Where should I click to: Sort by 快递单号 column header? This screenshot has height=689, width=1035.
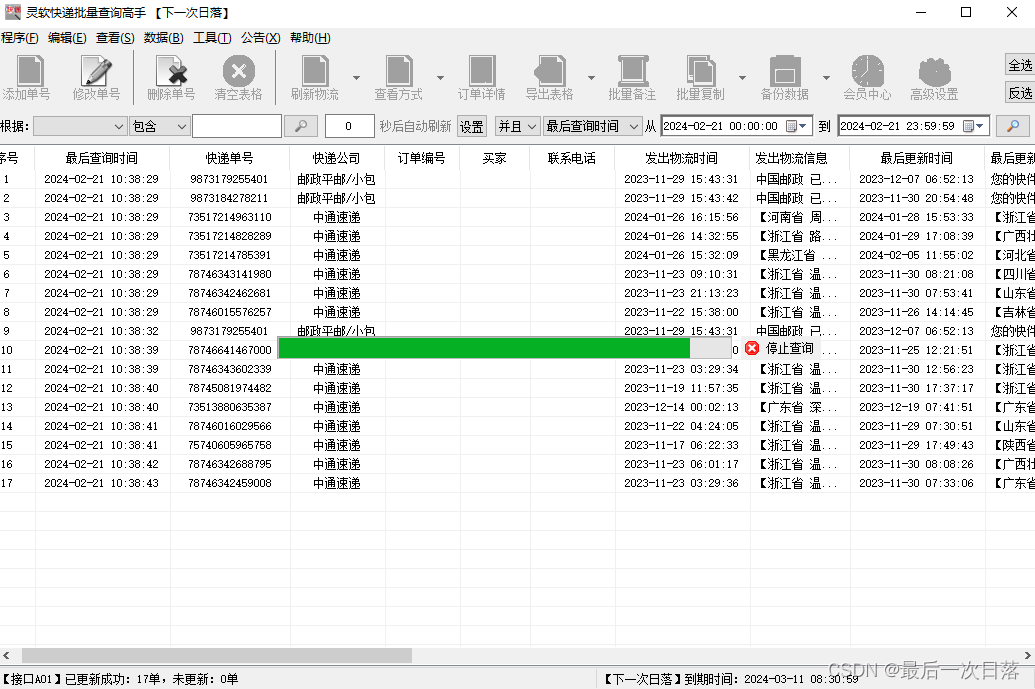[x=229, y=158]
